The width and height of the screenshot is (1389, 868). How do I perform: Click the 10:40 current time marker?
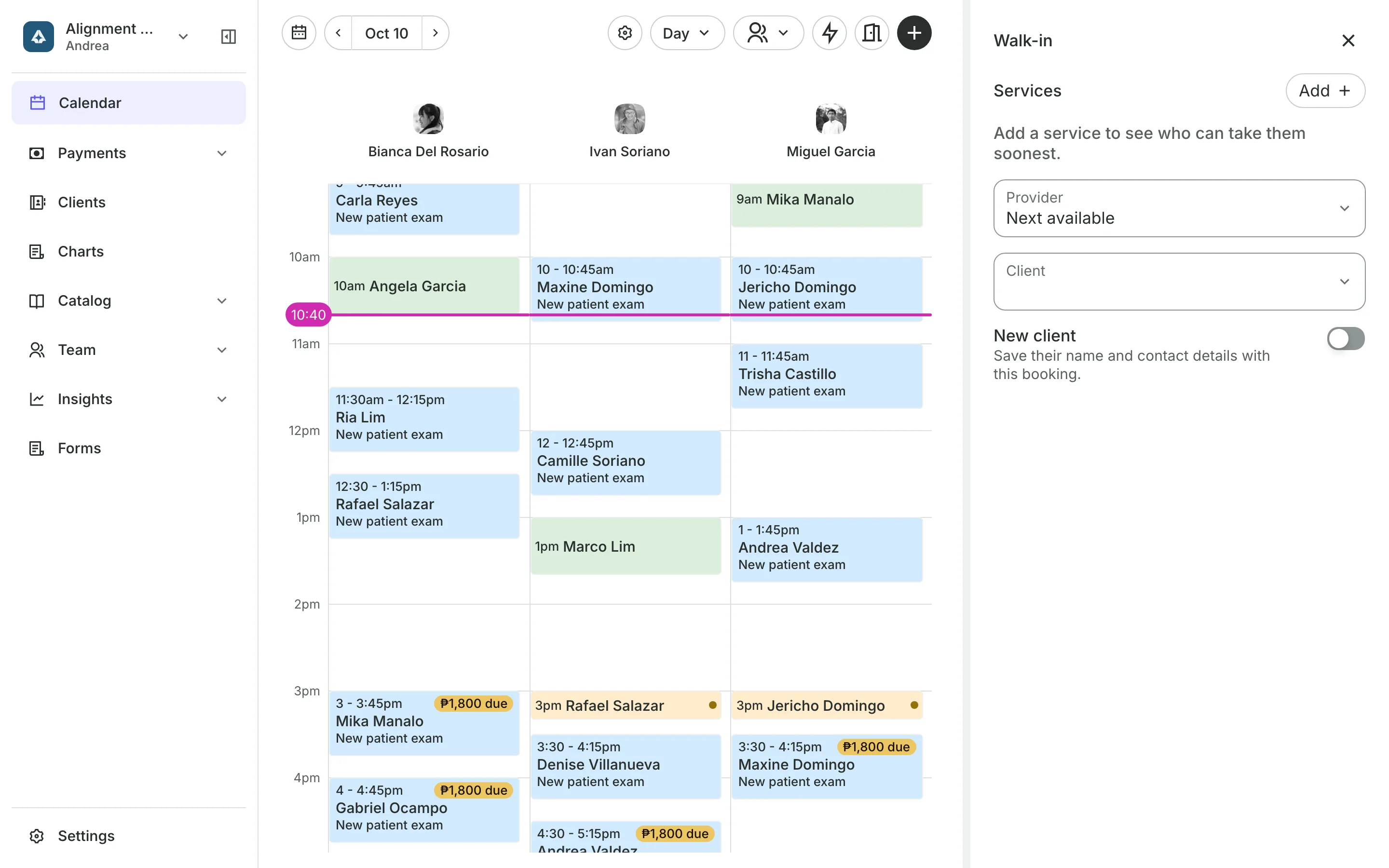(x=308, y=314)
